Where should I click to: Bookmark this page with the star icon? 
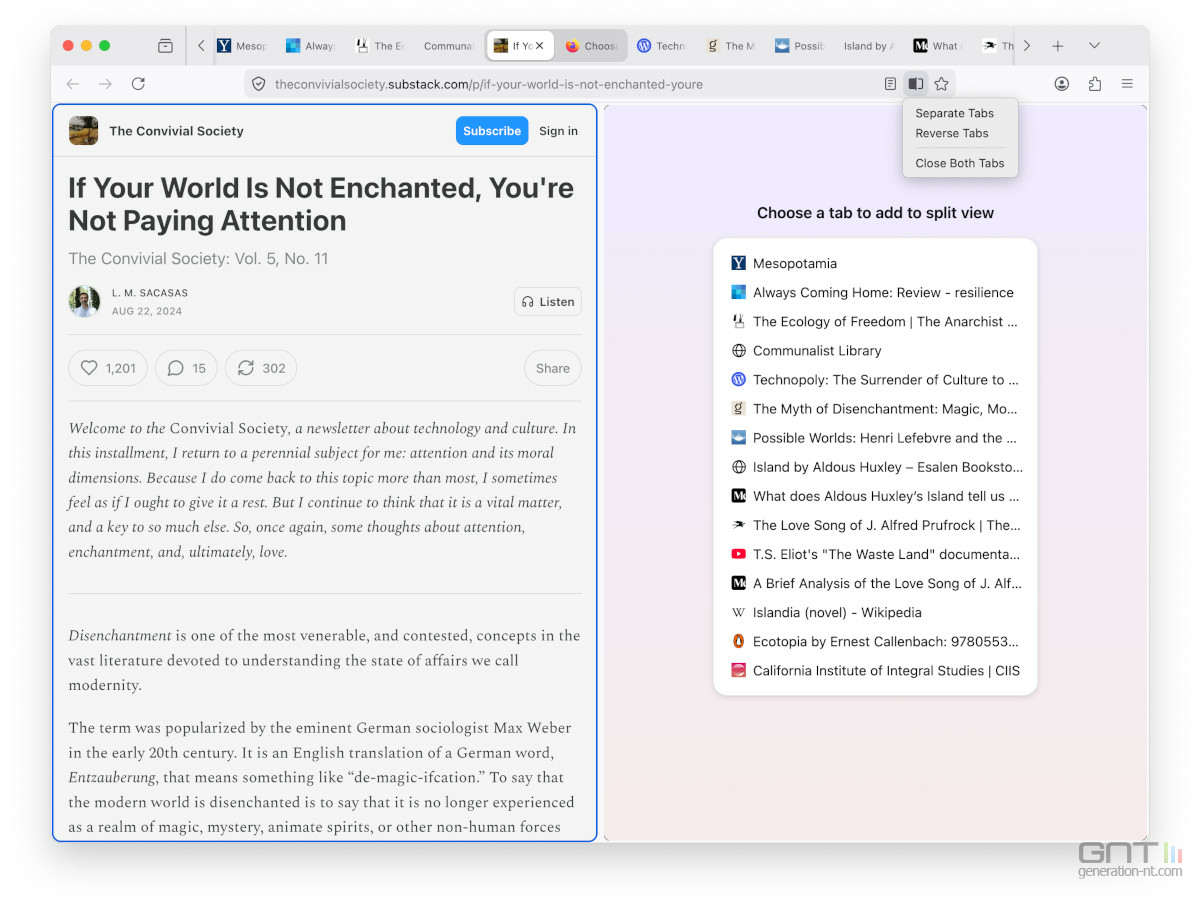[941, 84]
